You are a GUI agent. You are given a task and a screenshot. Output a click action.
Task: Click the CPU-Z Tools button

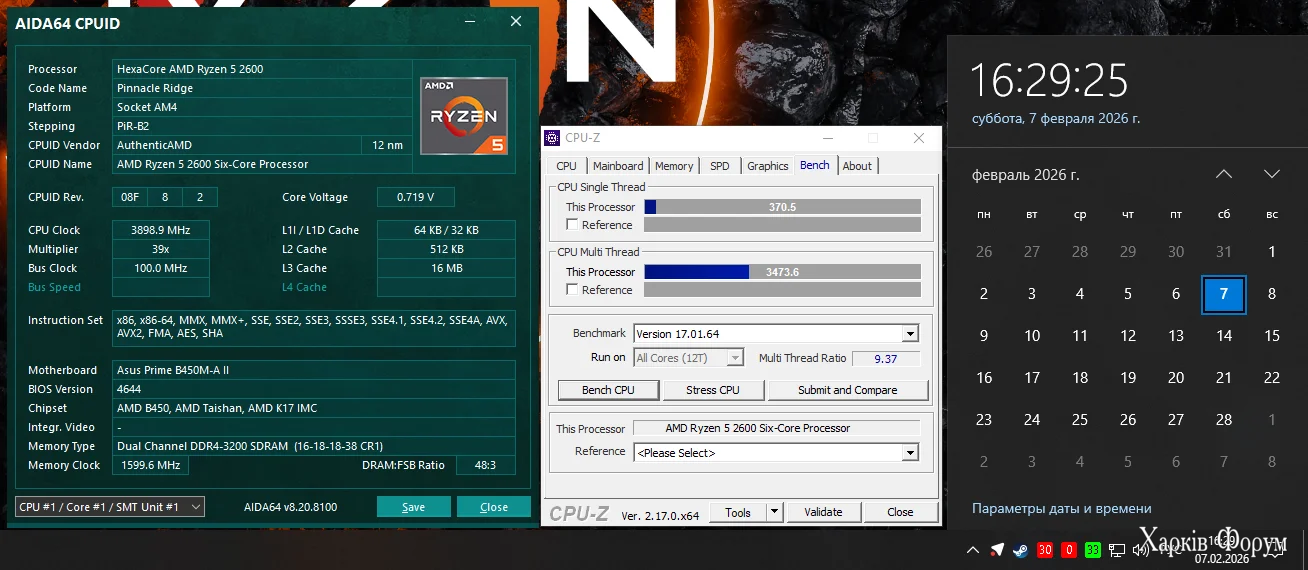click(x=738, y=512)
